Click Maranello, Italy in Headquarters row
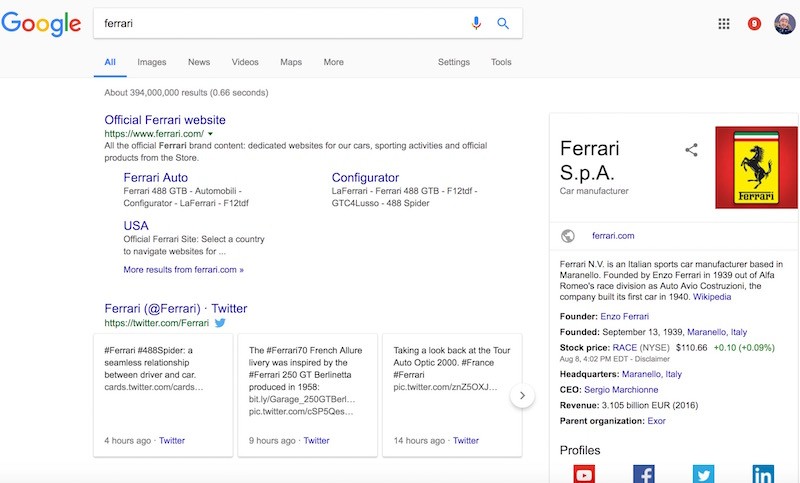The height and width of the screenshot is (483, 800). [652, 374]
